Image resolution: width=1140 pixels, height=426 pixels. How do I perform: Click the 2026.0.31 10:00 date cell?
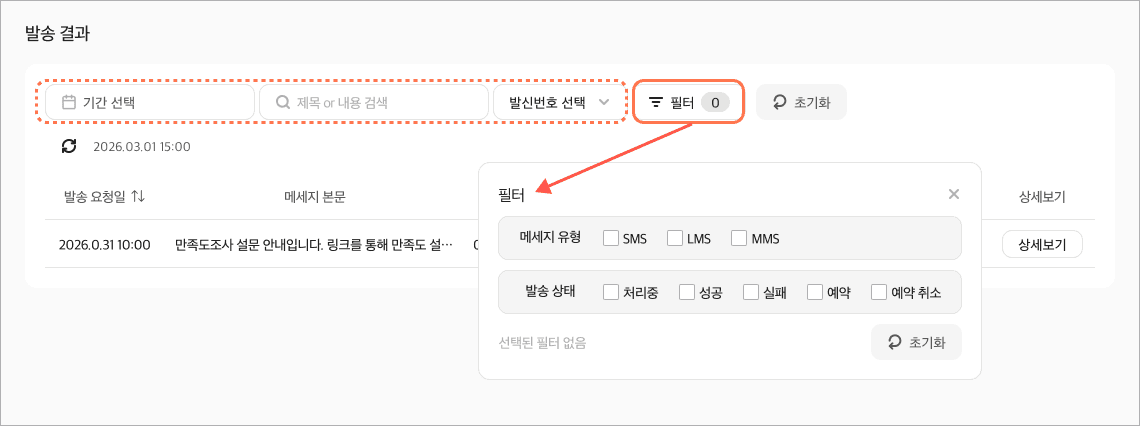click(105, 244)
